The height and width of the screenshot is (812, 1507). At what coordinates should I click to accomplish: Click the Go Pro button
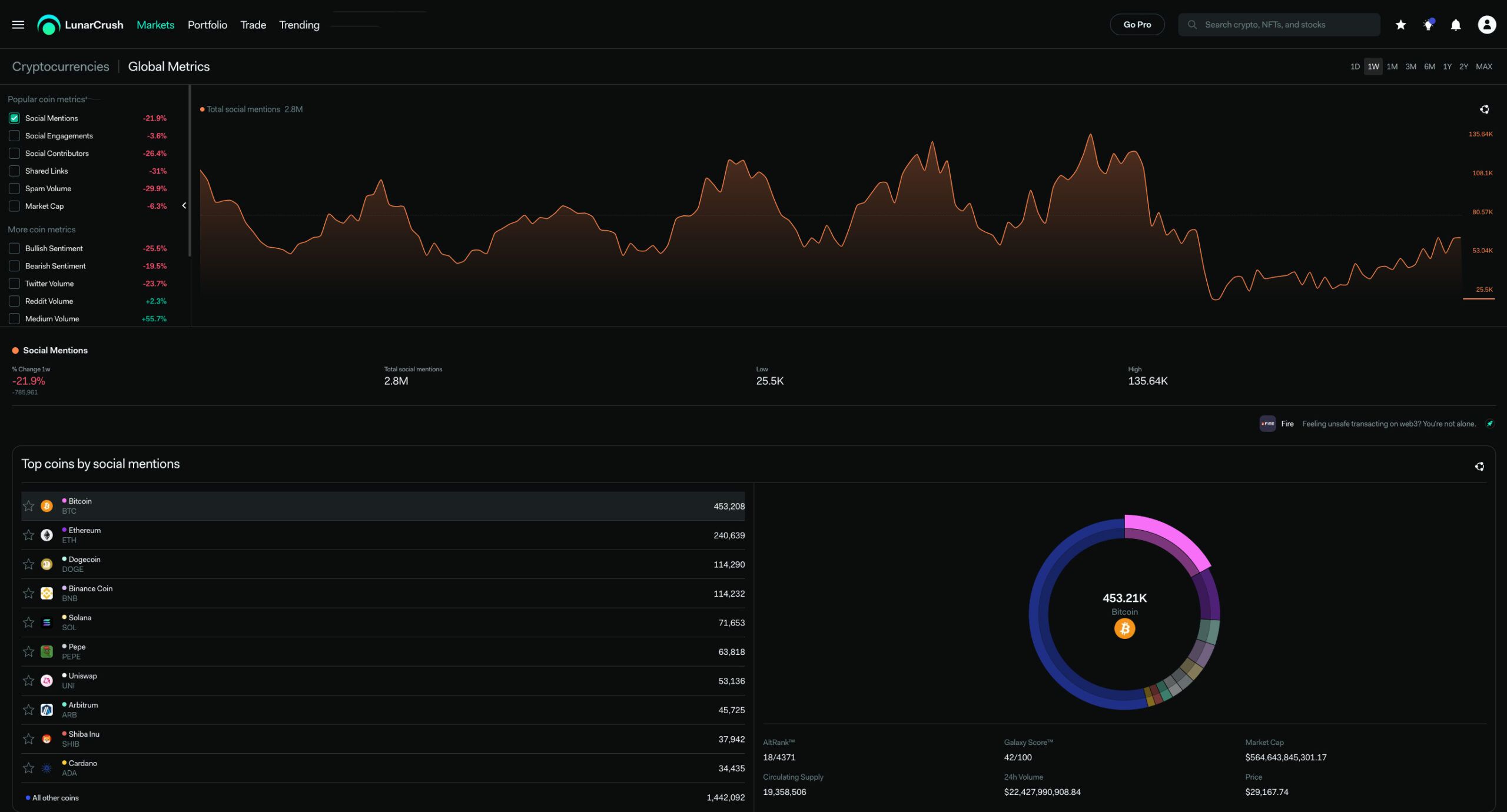(1137, 25)
